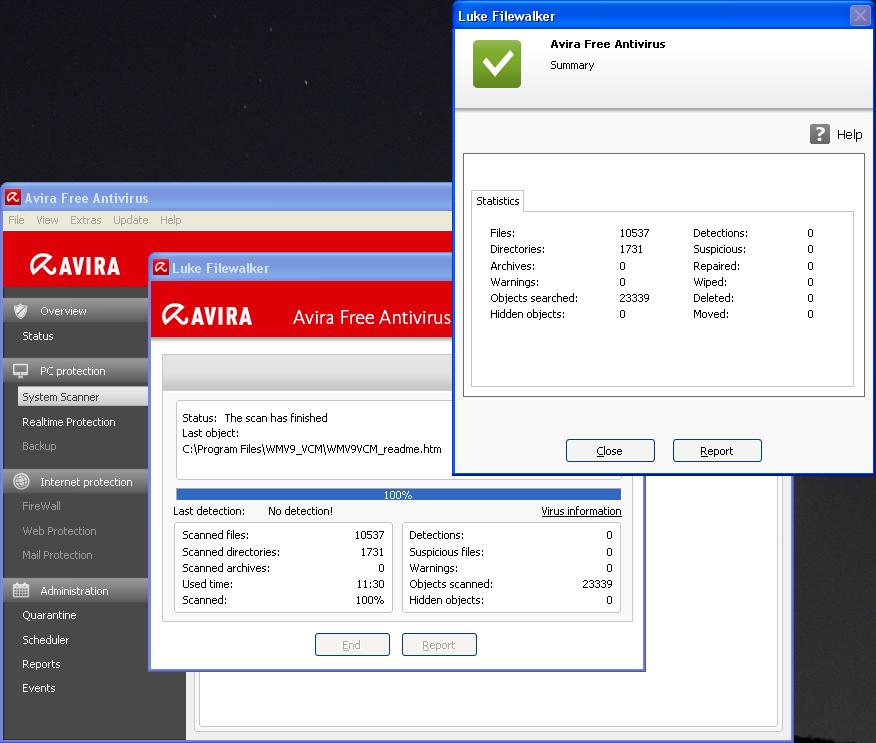Click the Internet protection globe icon
The height and width of the screenshot is (743, 876).
coord(21,482)
